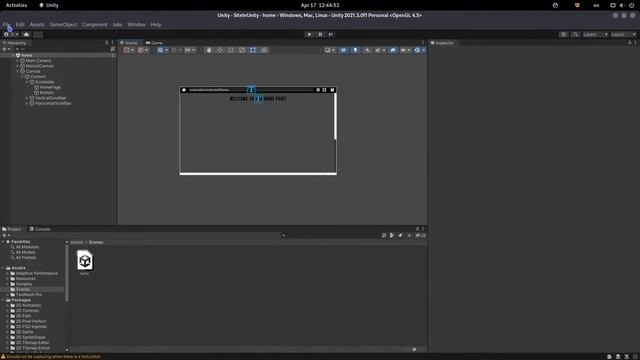This screenshot has height=360, width=640.
Task: Switch to the Game view tab
Action: pos(154,43)
